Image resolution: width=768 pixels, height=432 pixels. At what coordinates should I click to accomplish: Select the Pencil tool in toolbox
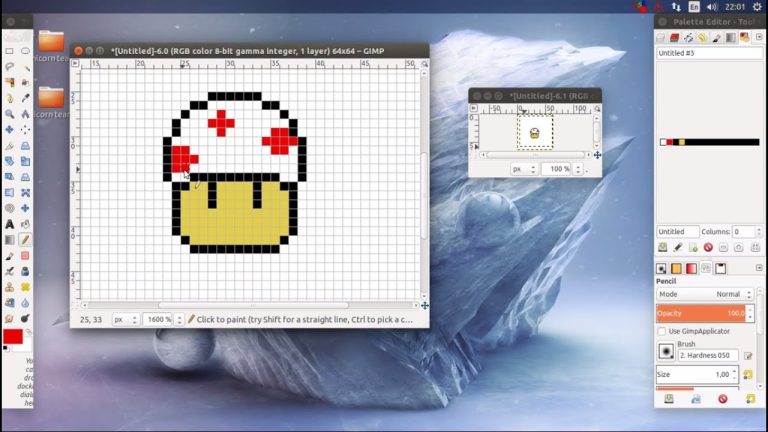click(x=25, y=240)
